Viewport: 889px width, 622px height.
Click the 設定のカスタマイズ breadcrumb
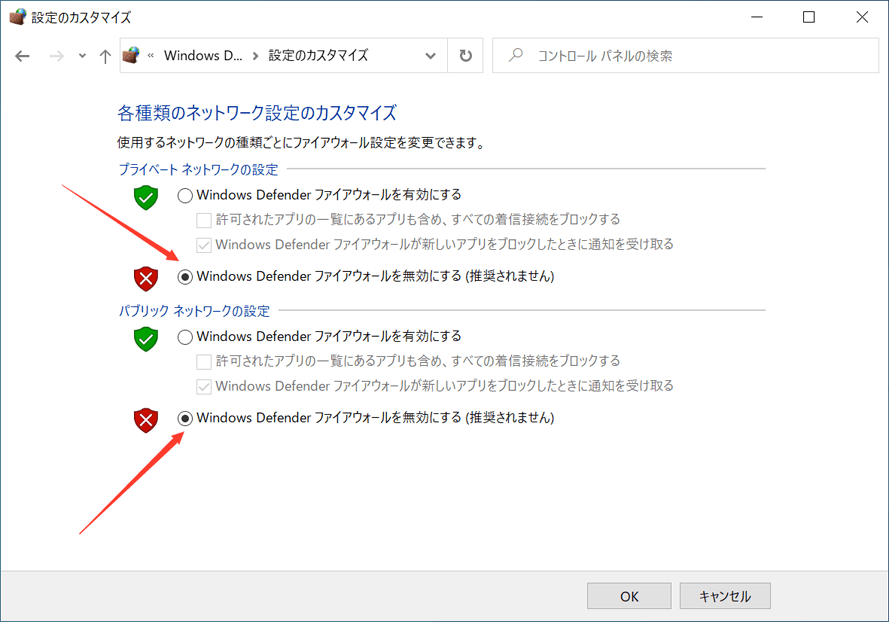point(318,56)
